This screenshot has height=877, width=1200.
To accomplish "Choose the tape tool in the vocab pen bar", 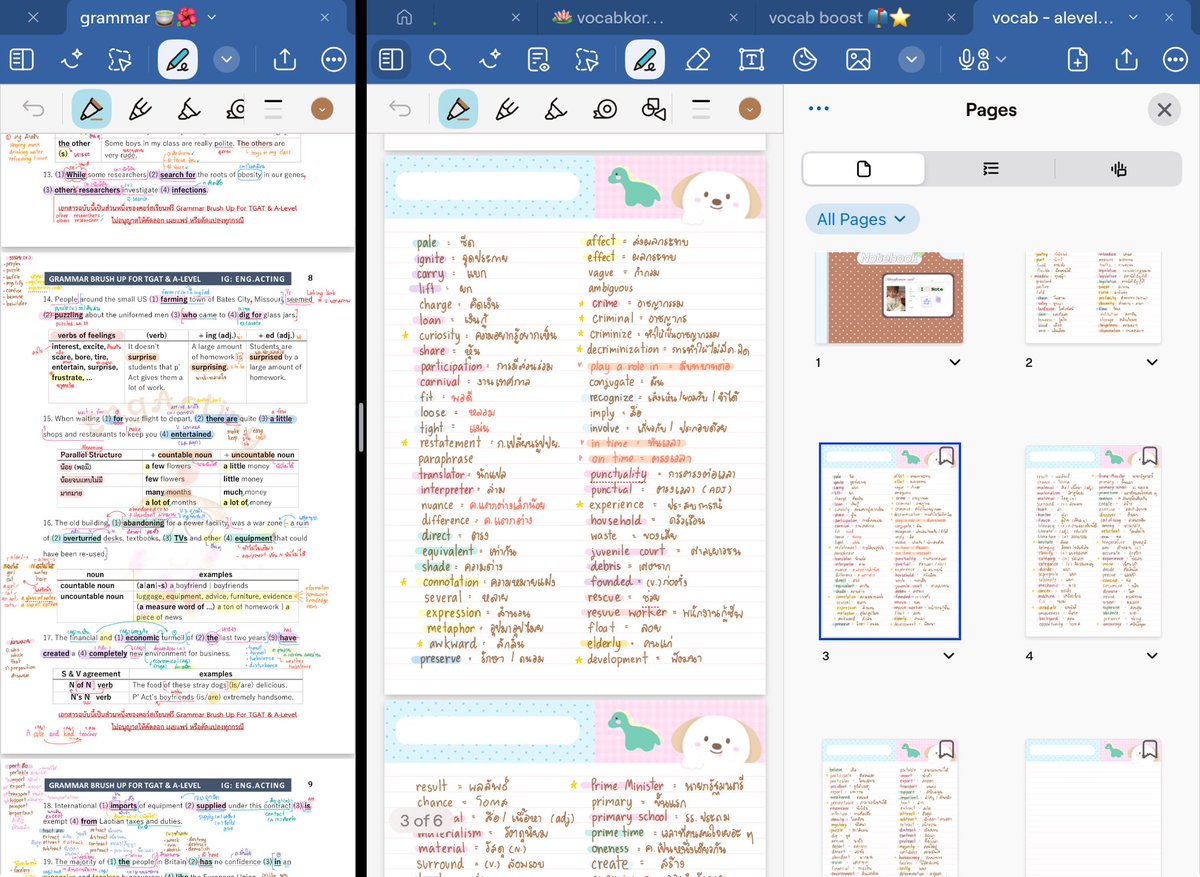I will [605, 109].
